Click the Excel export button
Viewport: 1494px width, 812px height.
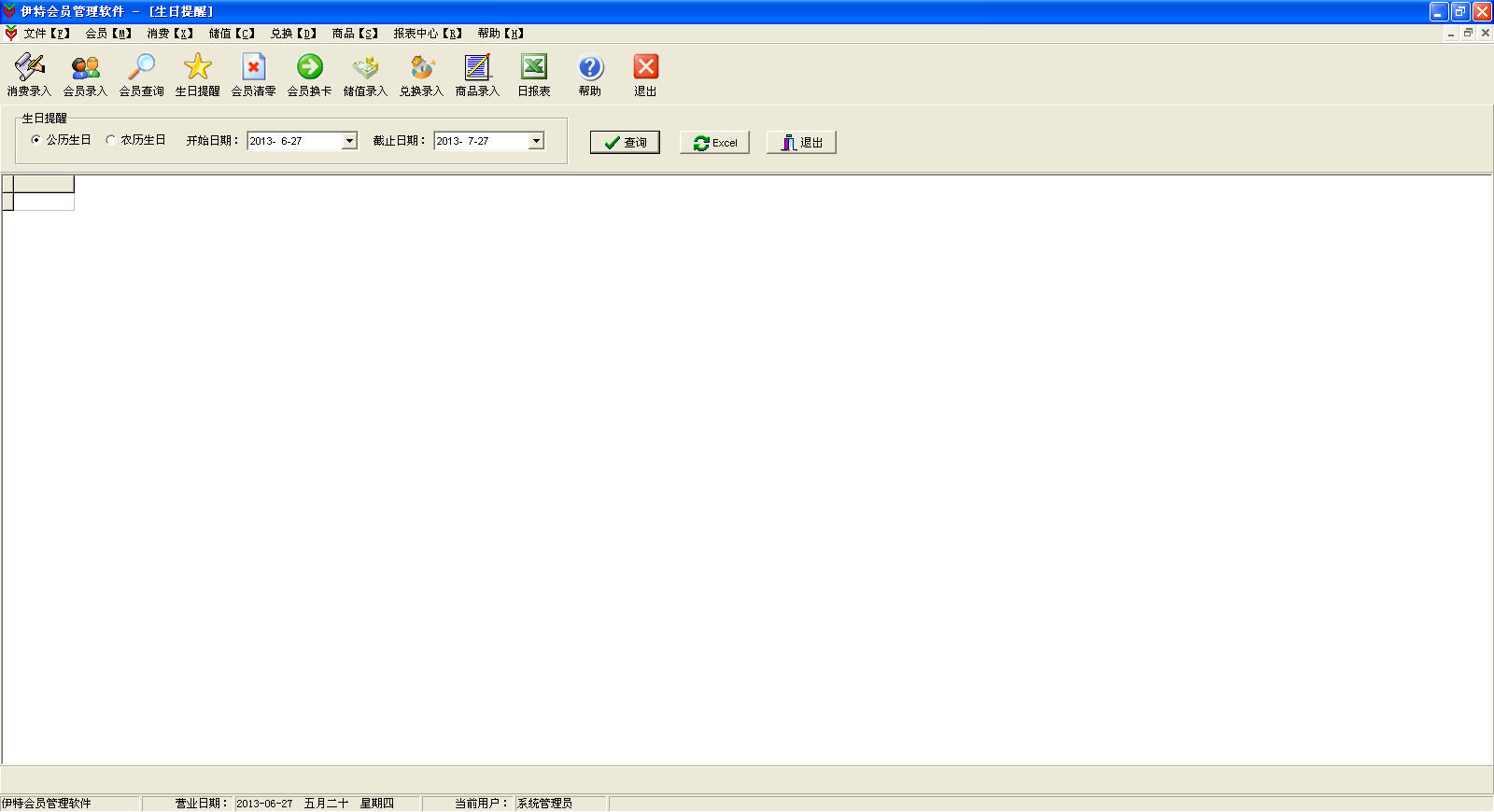pos(714,142)
